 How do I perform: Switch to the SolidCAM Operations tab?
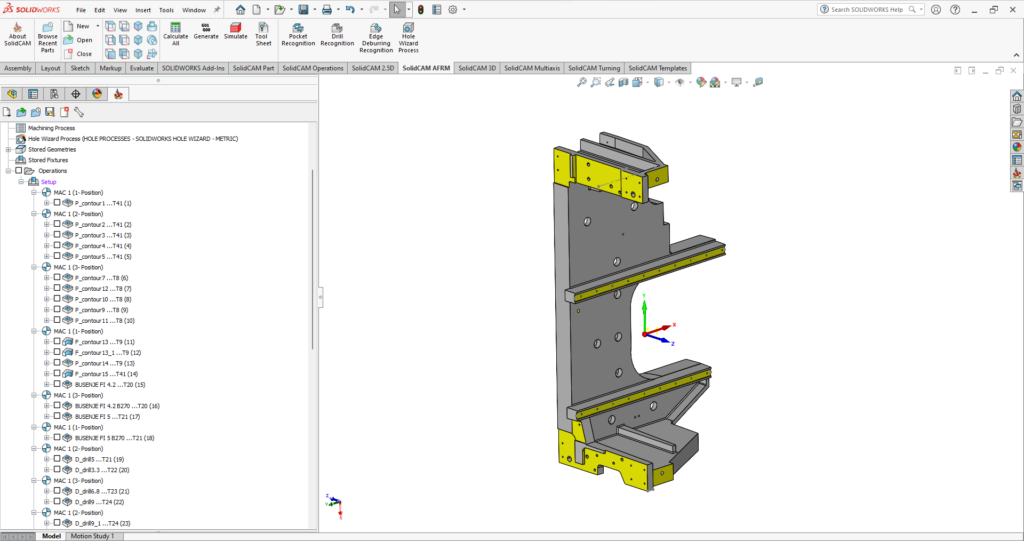pyautogui.click(x=313, y=68)
